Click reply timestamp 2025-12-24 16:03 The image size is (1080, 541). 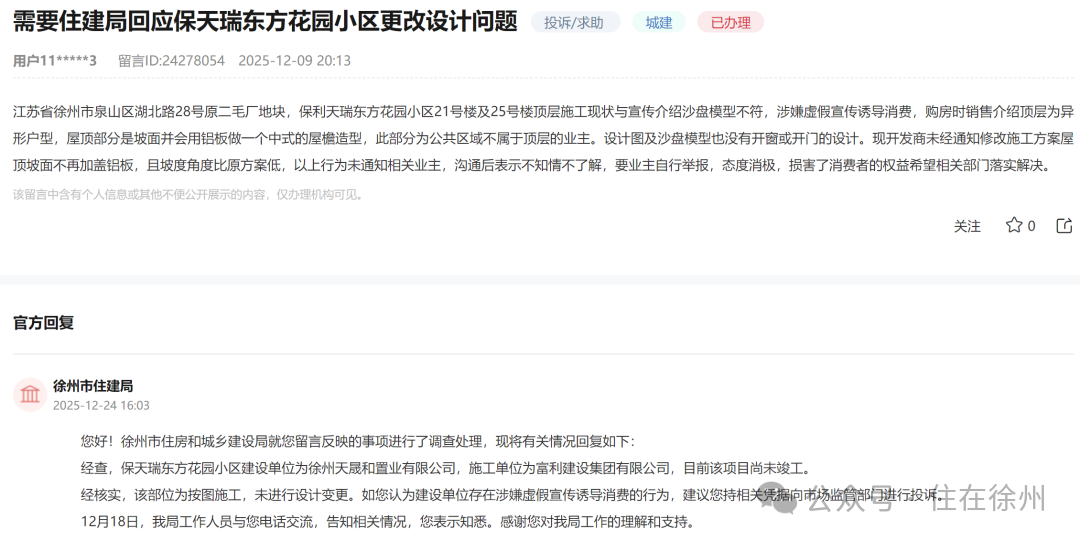coord(101,405)
